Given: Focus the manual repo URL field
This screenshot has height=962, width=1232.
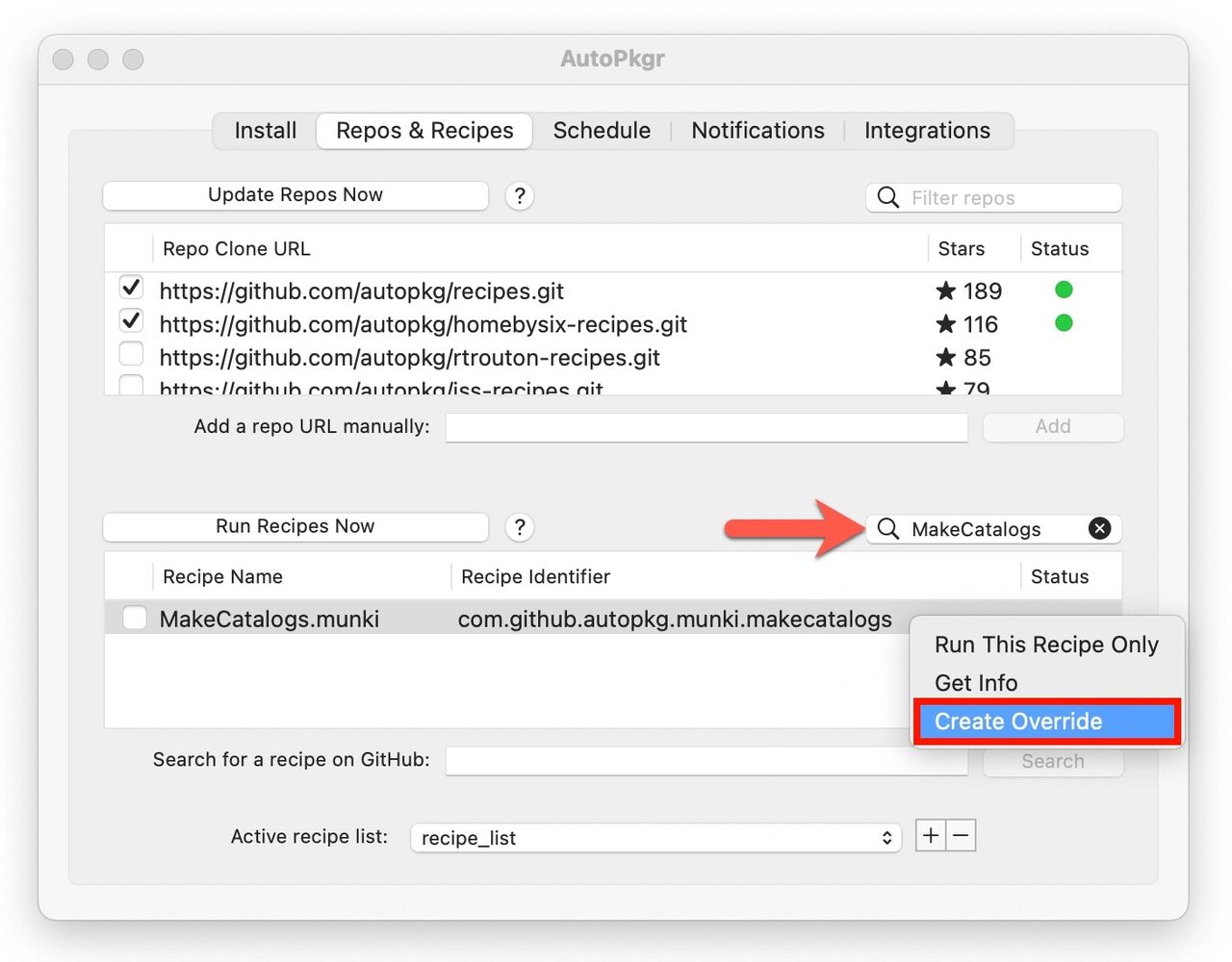Looking at the screenshot, I should (706, 427).
